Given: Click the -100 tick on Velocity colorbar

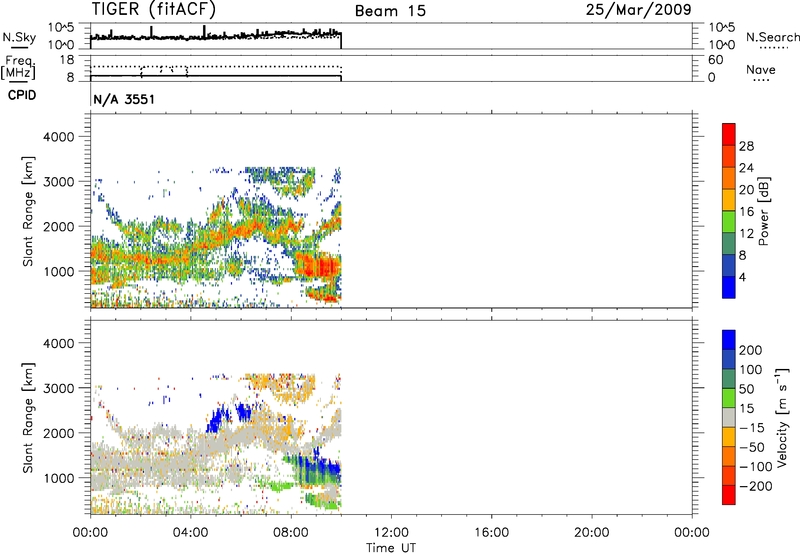Looking at the screenshot, I should (755, 467).
